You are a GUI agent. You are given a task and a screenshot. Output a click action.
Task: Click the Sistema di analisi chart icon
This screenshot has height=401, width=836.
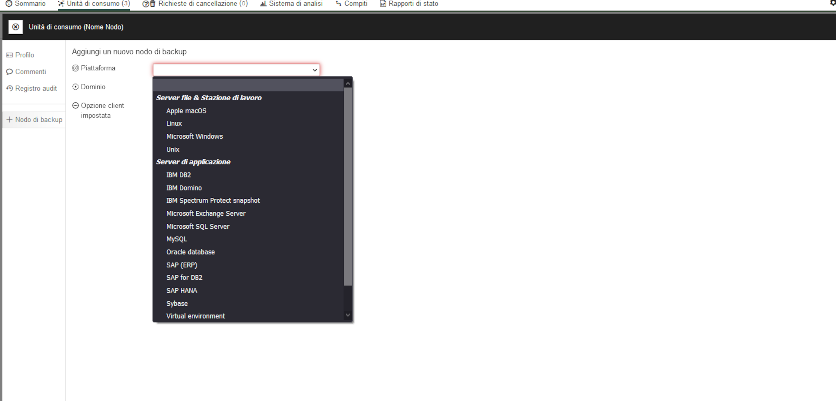(x=263, y=4)
